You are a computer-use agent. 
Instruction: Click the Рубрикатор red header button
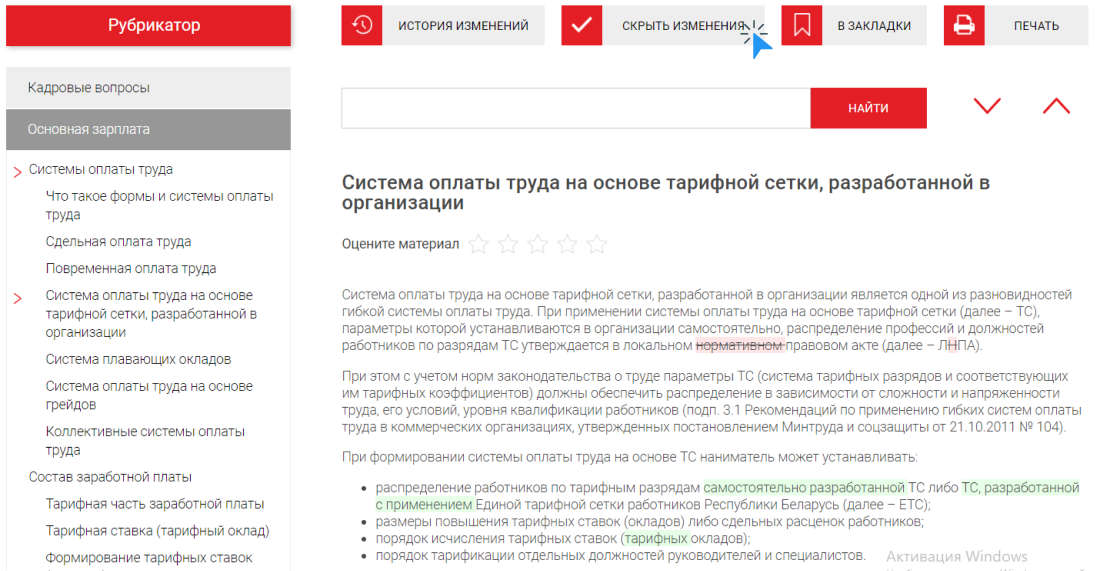pos(148,26)
